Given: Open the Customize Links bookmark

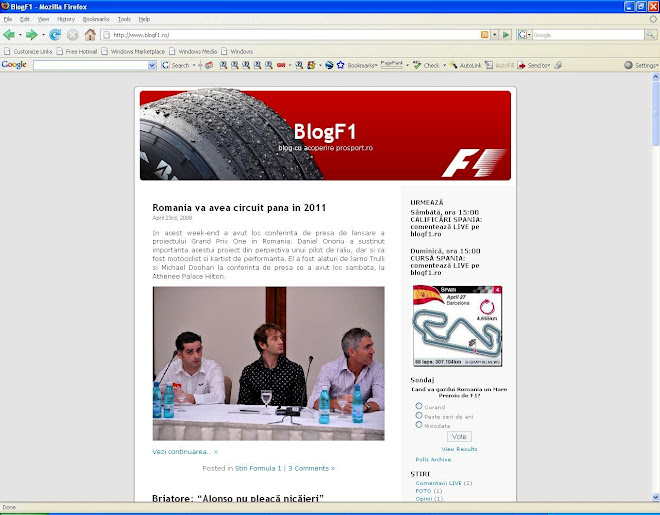Looking at the screenshot, I should point(28,51).
